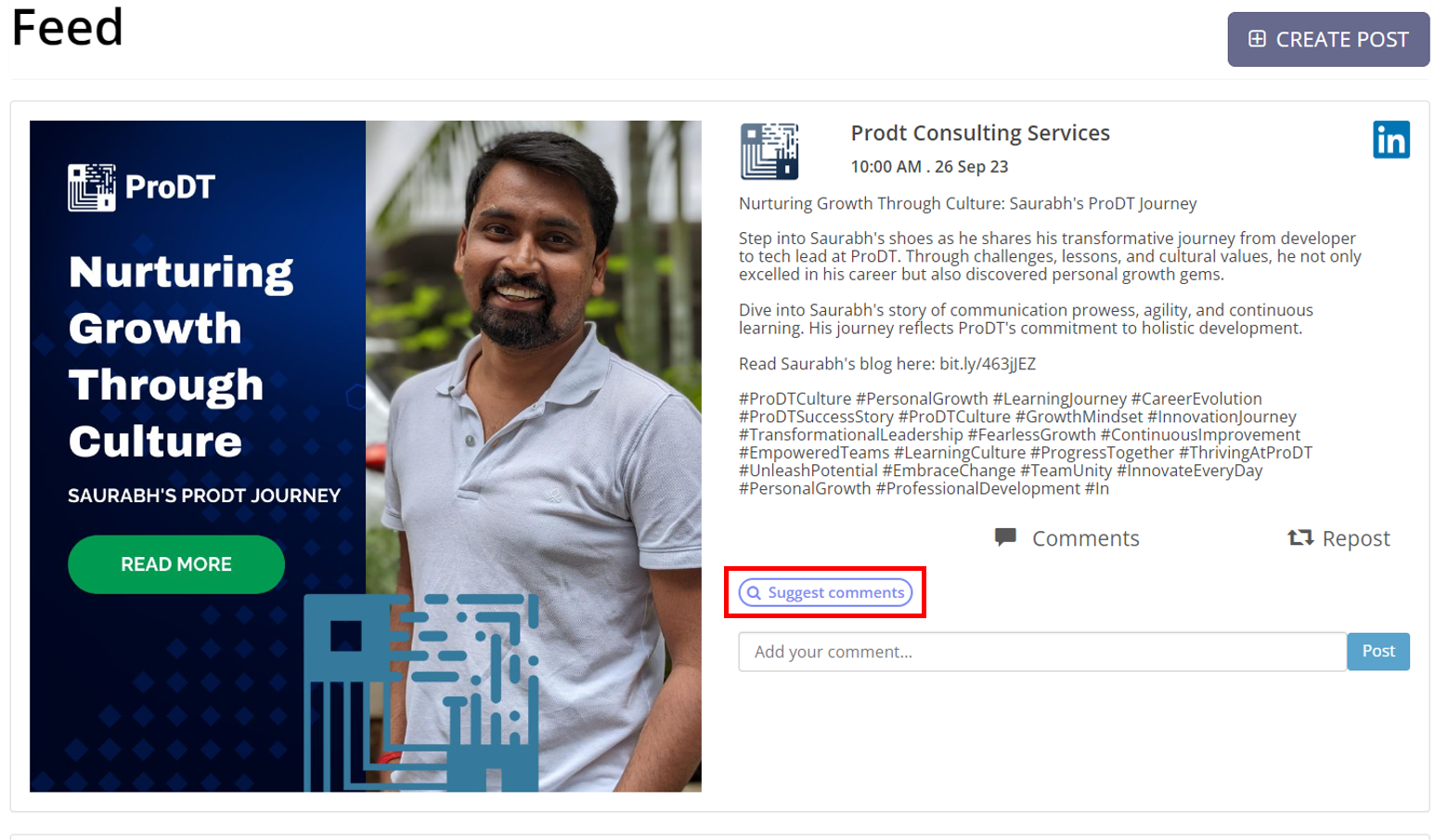Click the post image of Saurabh
Screen dimensions: 1448x840
point(366,456)
